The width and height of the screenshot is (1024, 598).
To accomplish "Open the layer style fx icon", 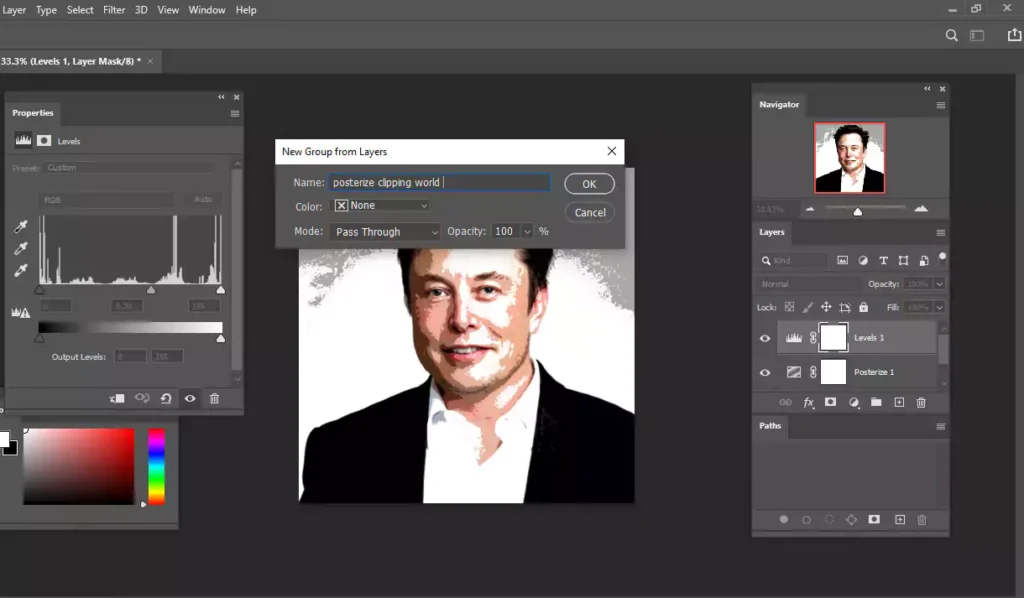I will pyautogui.click(x=808, y=402).
